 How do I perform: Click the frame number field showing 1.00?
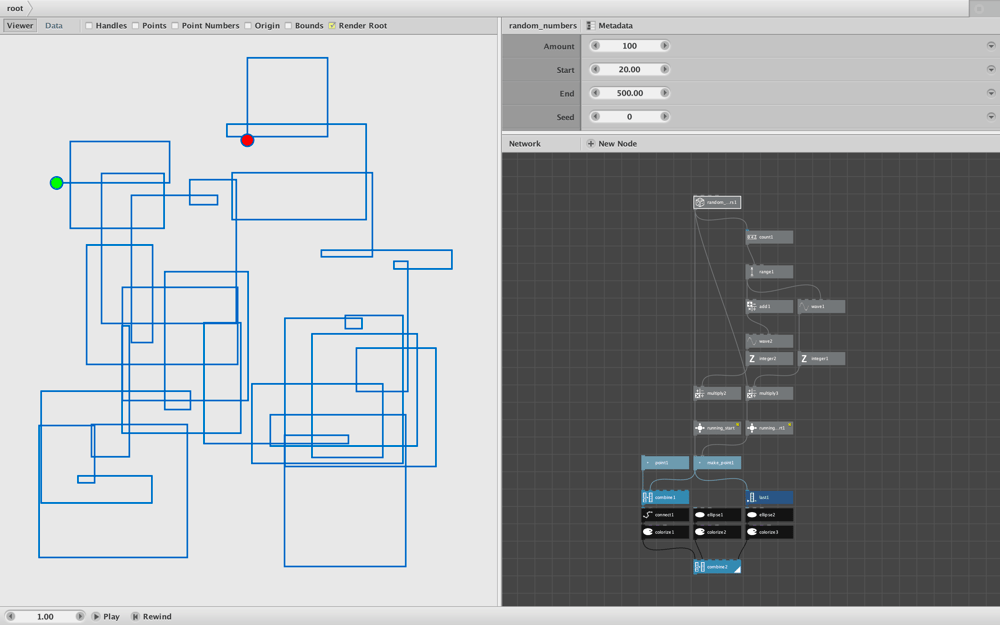click(x=45, y=617)
